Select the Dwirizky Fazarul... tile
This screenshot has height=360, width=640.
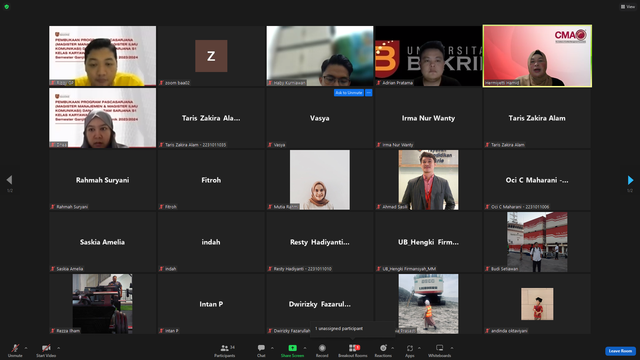point(320,304)
